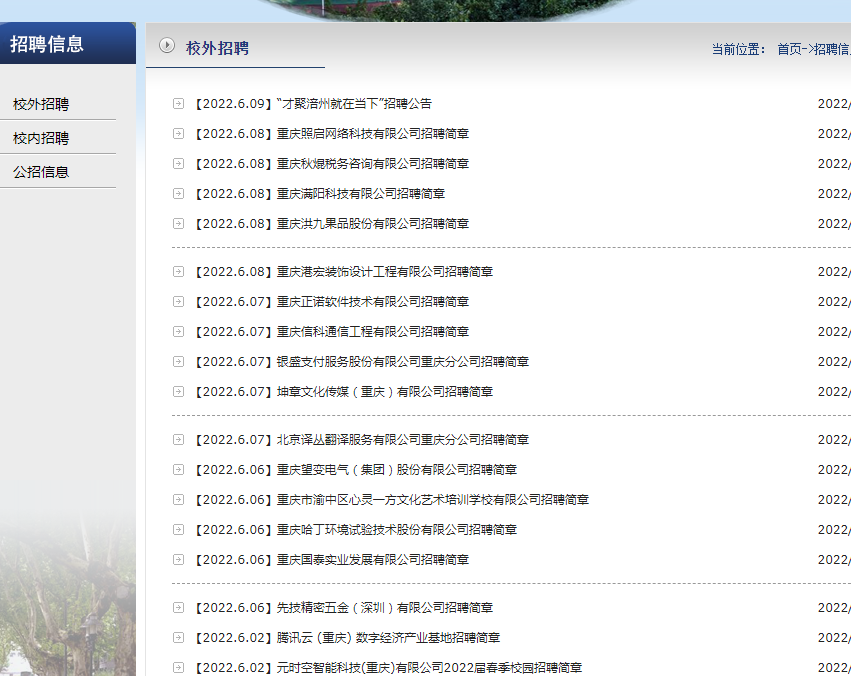Click the arrow icon beside 银盛支付服务 posting
This screenshot has width=851, height=676.
tap(178, 361)
